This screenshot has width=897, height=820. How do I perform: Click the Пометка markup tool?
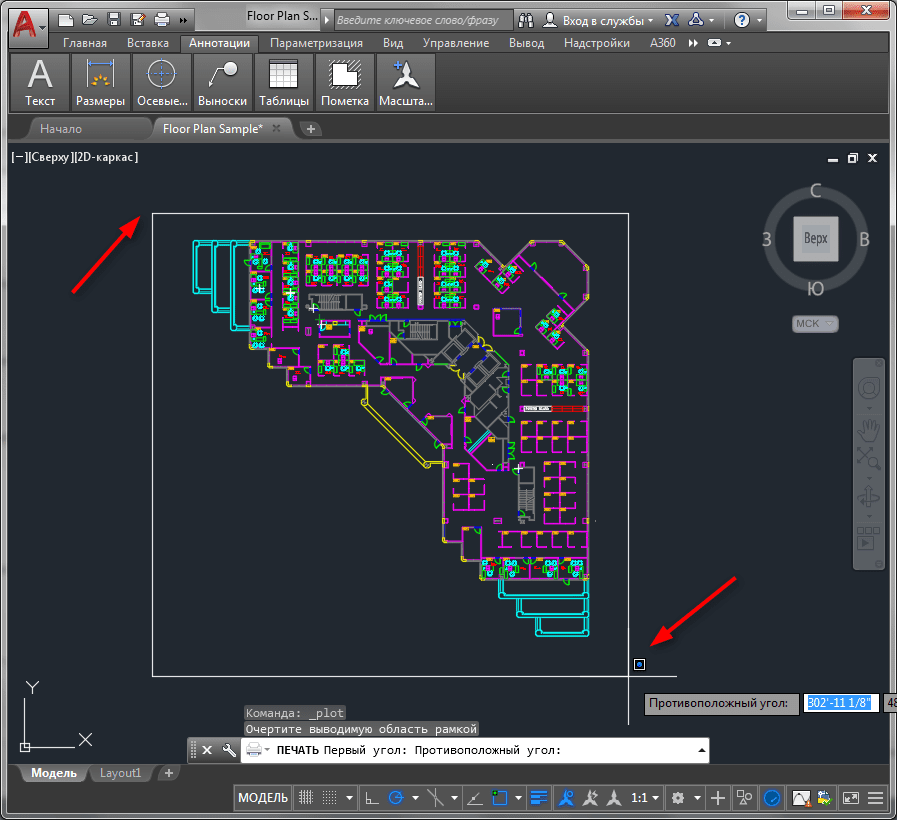[344, 82]
